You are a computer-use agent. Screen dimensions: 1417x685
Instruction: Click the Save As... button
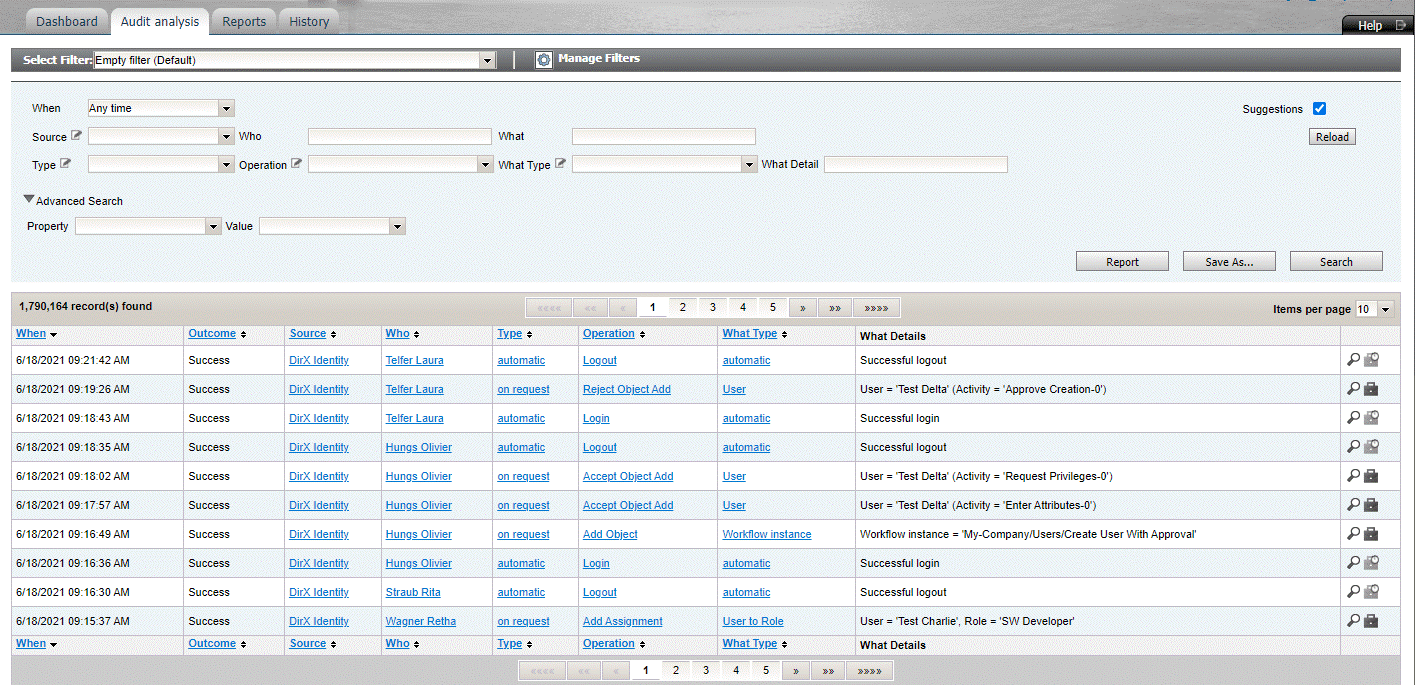click(1228, 262)
